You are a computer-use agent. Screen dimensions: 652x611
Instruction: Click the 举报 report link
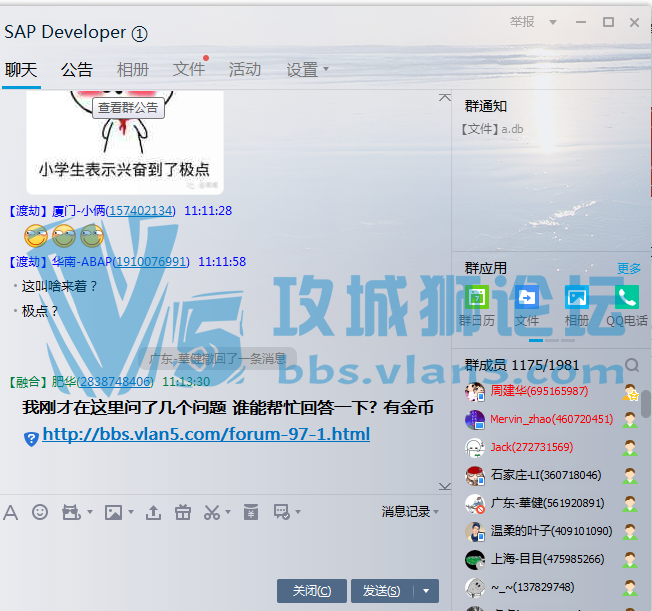pyautogui.click(x=522, y=22)
